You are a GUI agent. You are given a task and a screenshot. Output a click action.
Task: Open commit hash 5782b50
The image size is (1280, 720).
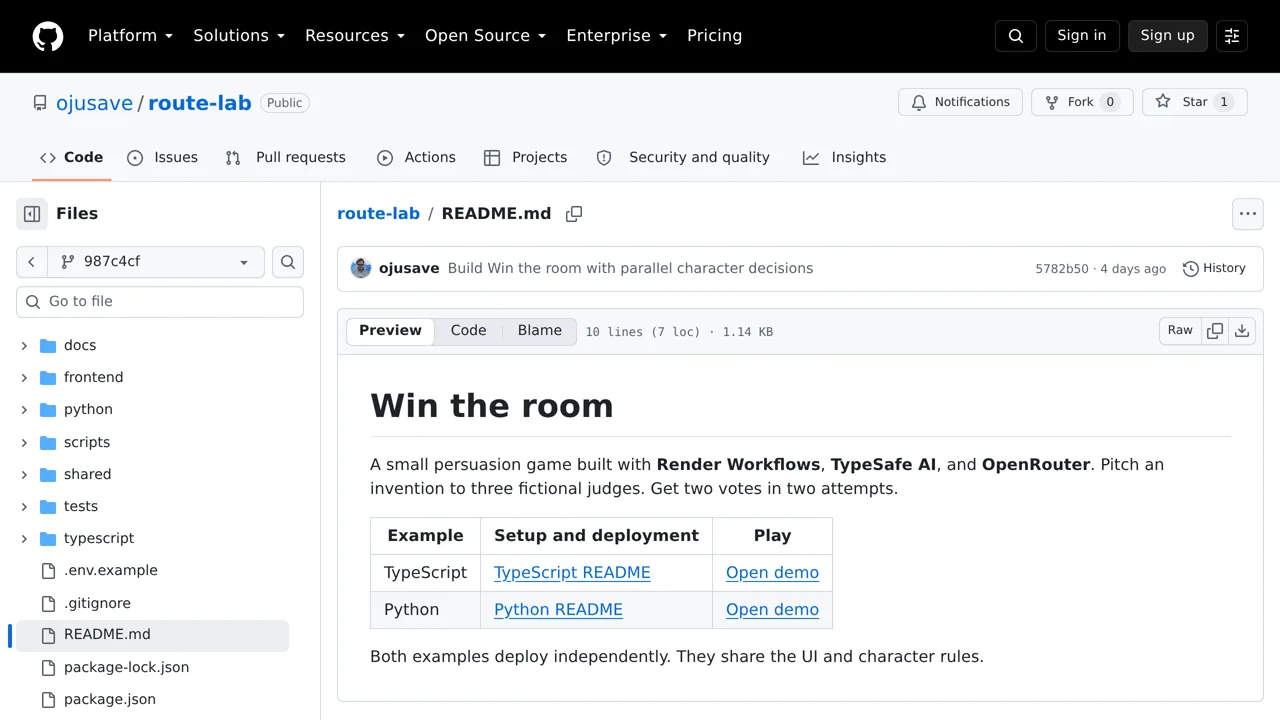click(x=1062, y=269)
